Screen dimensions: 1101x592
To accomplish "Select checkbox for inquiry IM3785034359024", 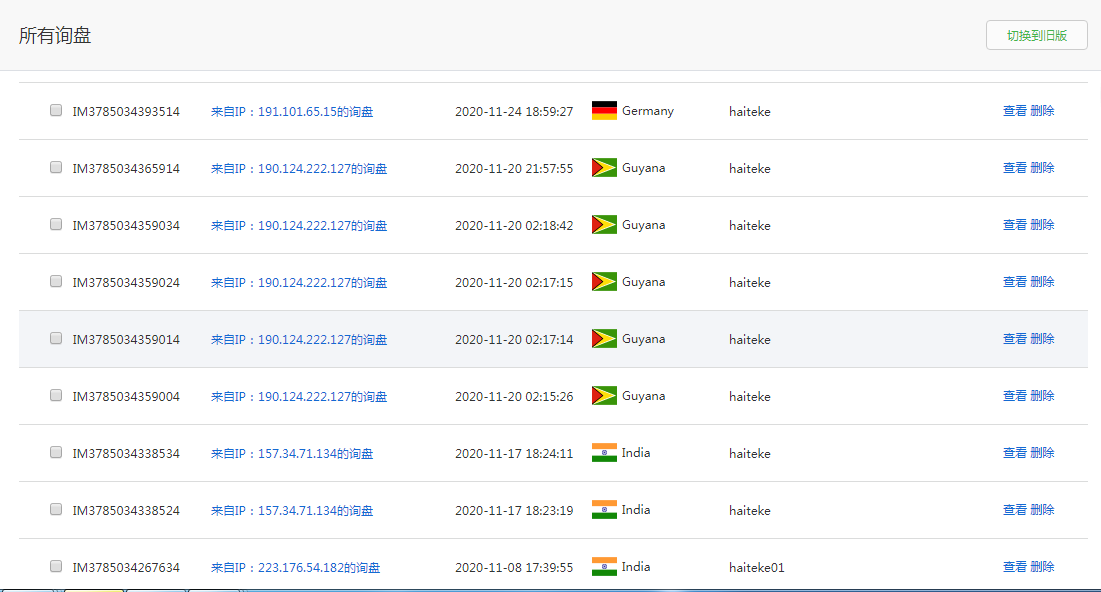I will click(x=56, y=282).
